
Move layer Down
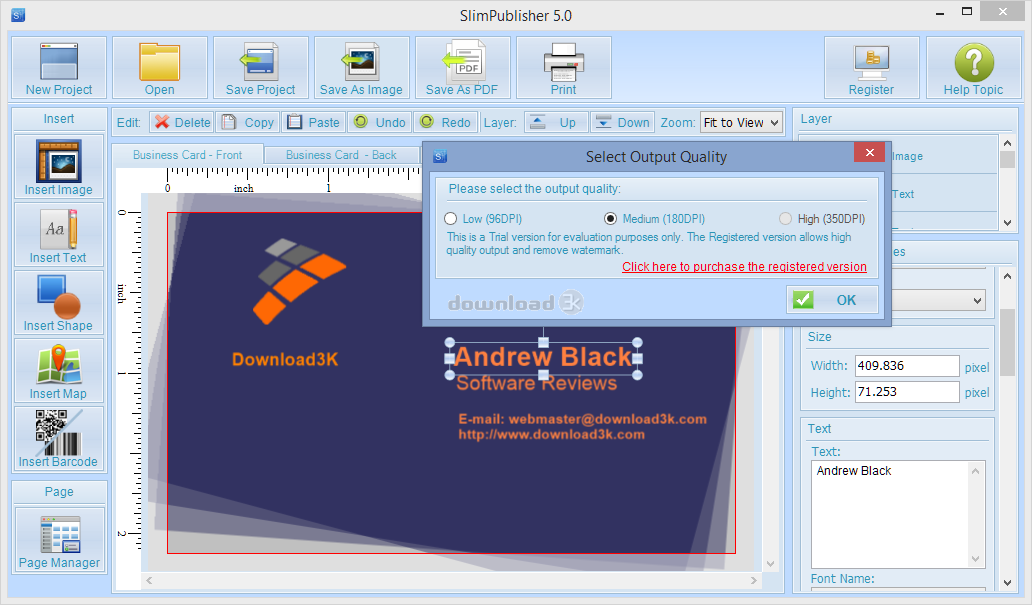point(622,122)
